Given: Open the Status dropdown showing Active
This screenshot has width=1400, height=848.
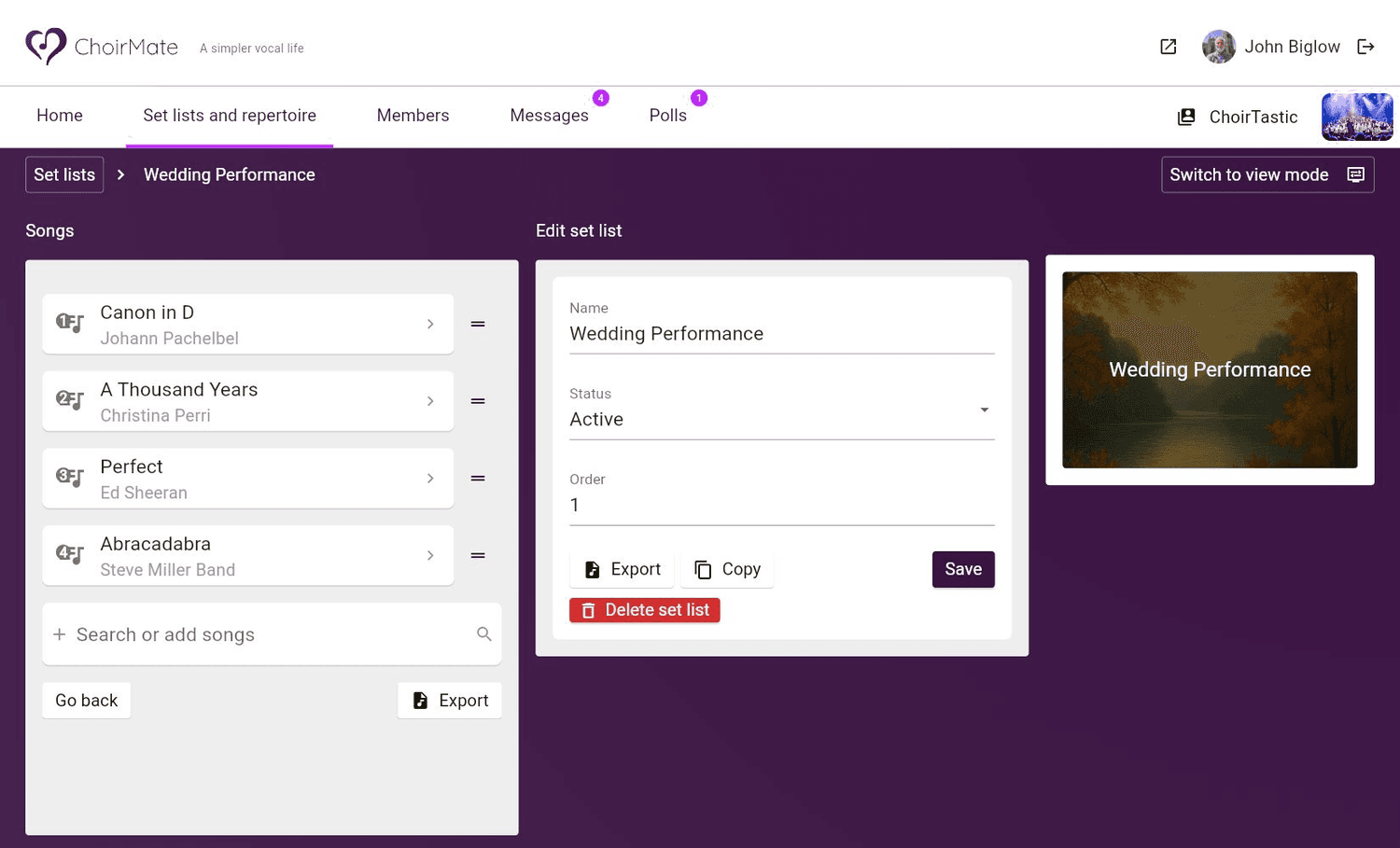Looking at the screenshot, I should click(782, 410).
